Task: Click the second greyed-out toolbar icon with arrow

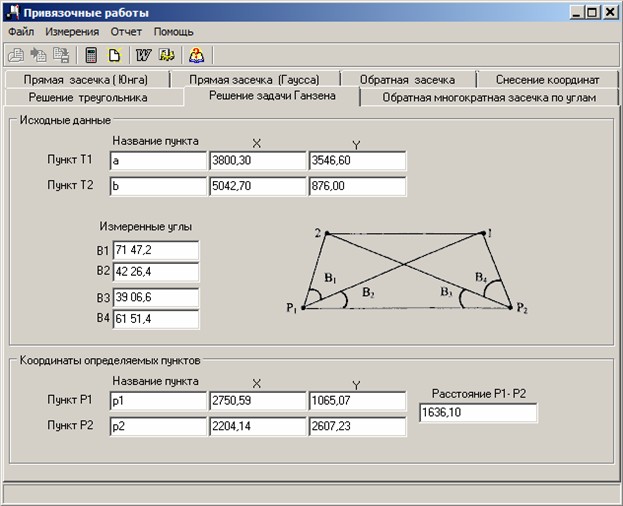Action: coord(39,55)
